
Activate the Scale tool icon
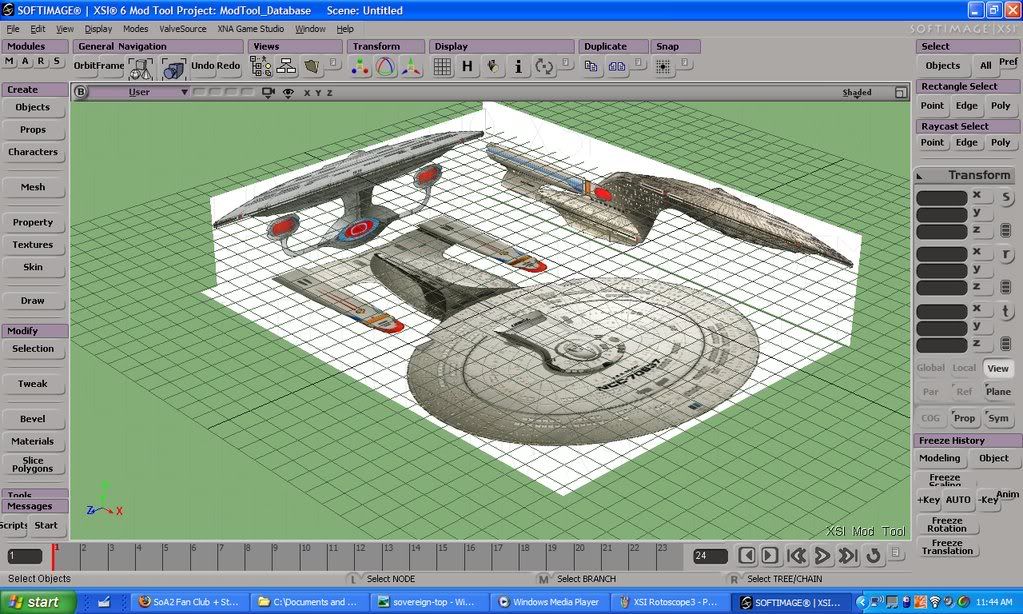click(360, 67)
